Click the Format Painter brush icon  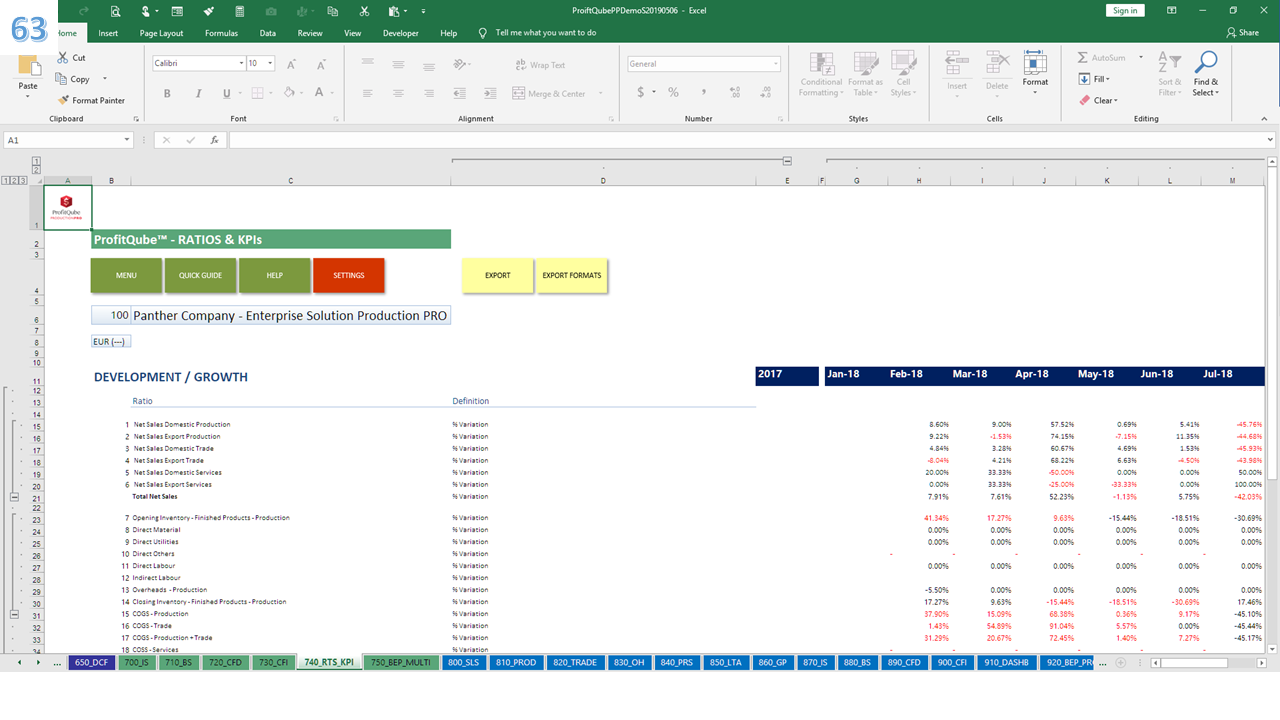(x=64, y=100)
